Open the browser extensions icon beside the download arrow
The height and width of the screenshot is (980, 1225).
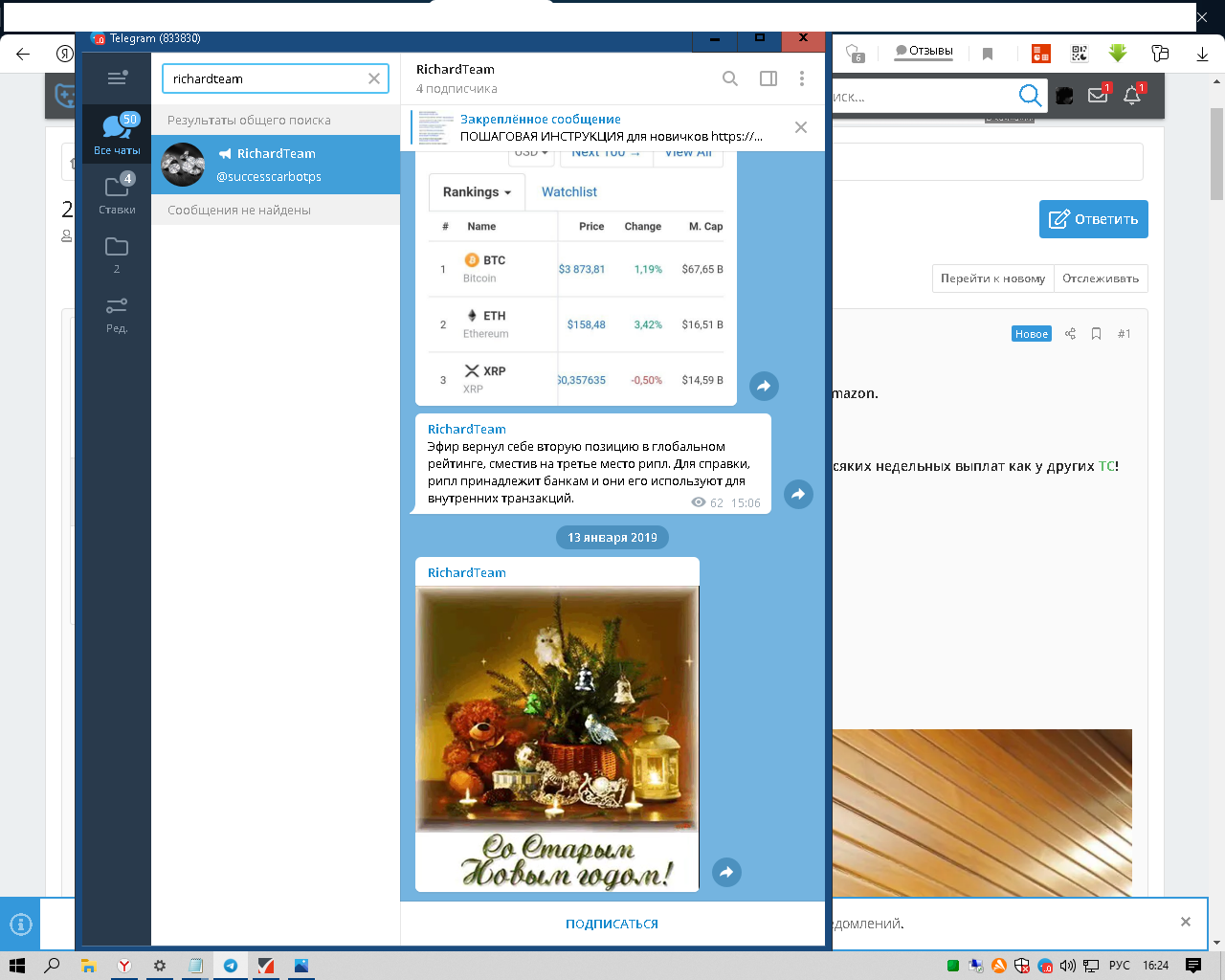coord(1160,54)
